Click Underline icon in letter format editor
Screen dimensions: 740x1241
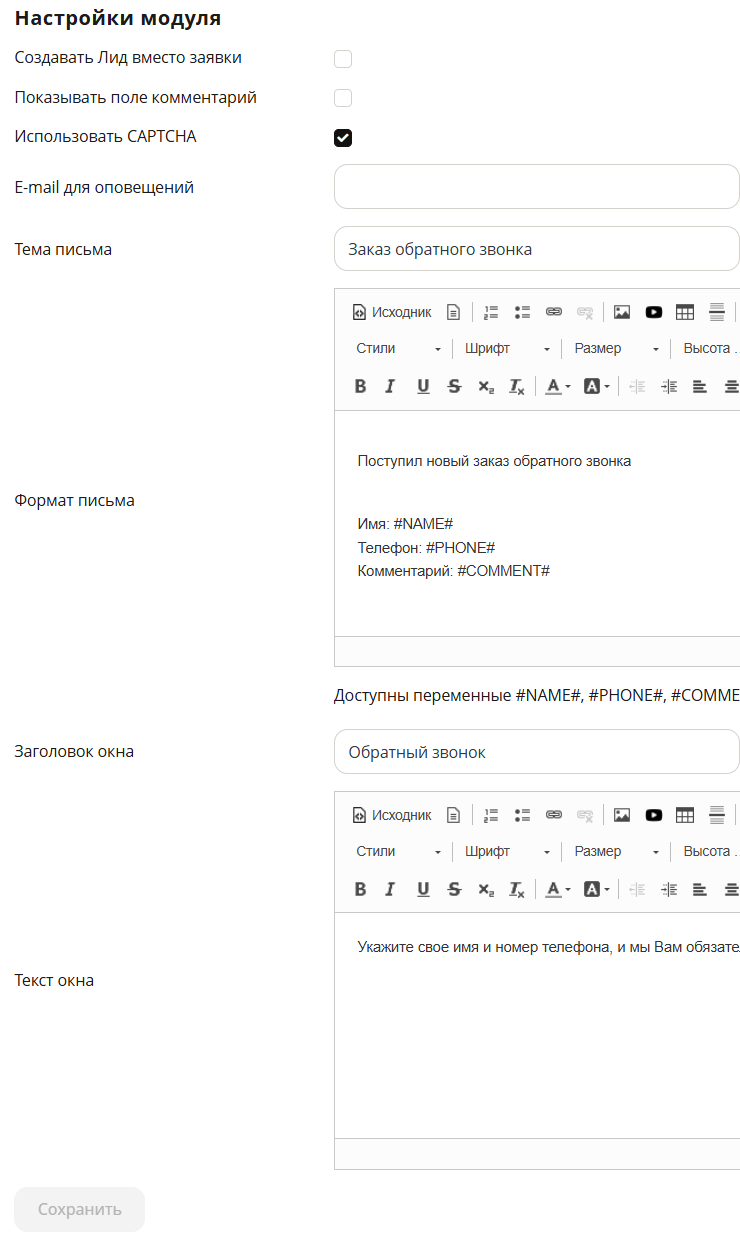[423, 386]
